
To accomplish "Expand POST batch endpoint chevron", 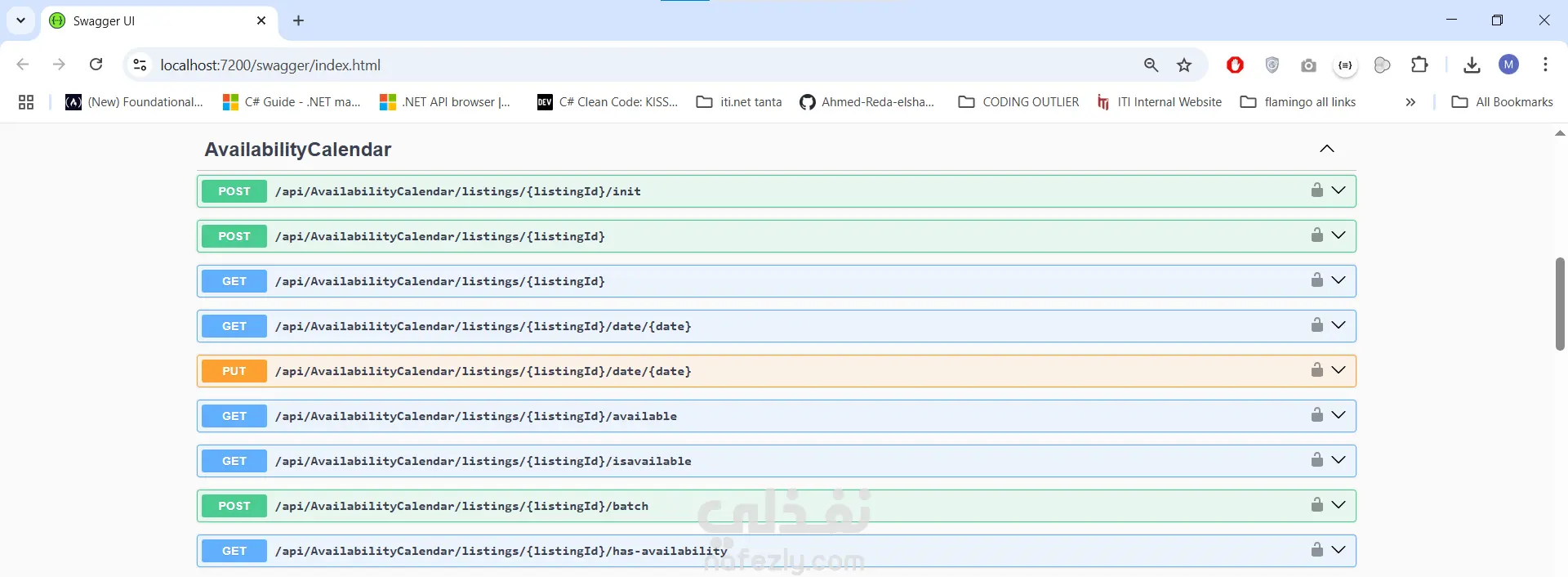I will point(1339,505).
